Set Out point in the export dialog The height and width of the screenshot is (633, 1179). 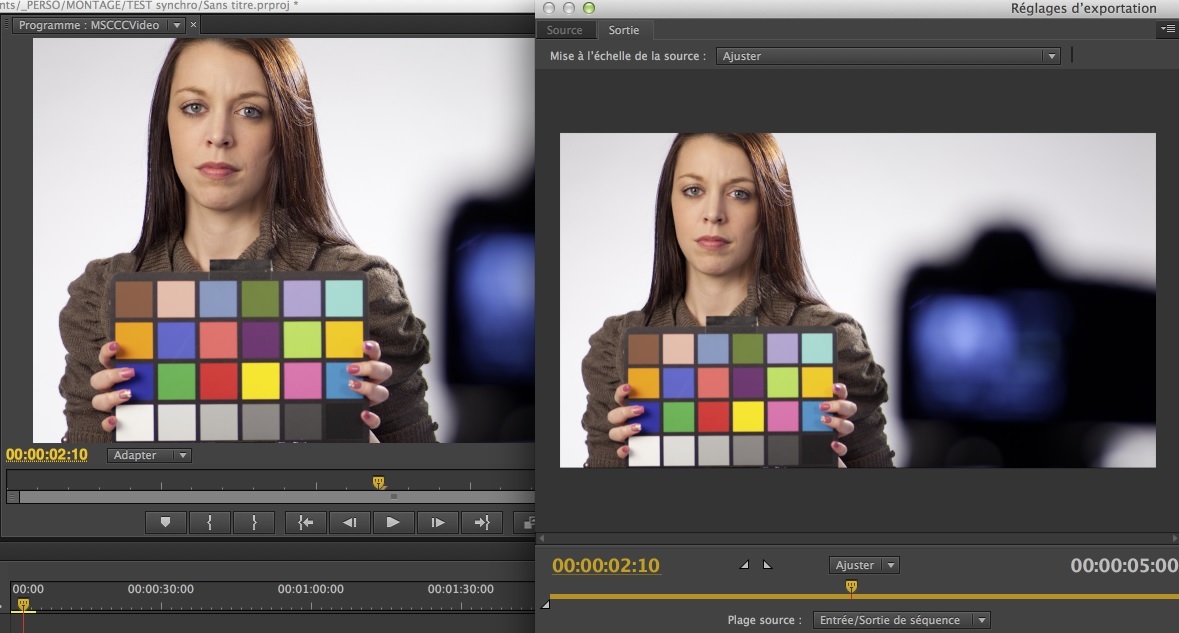click(x=767, y=565)
